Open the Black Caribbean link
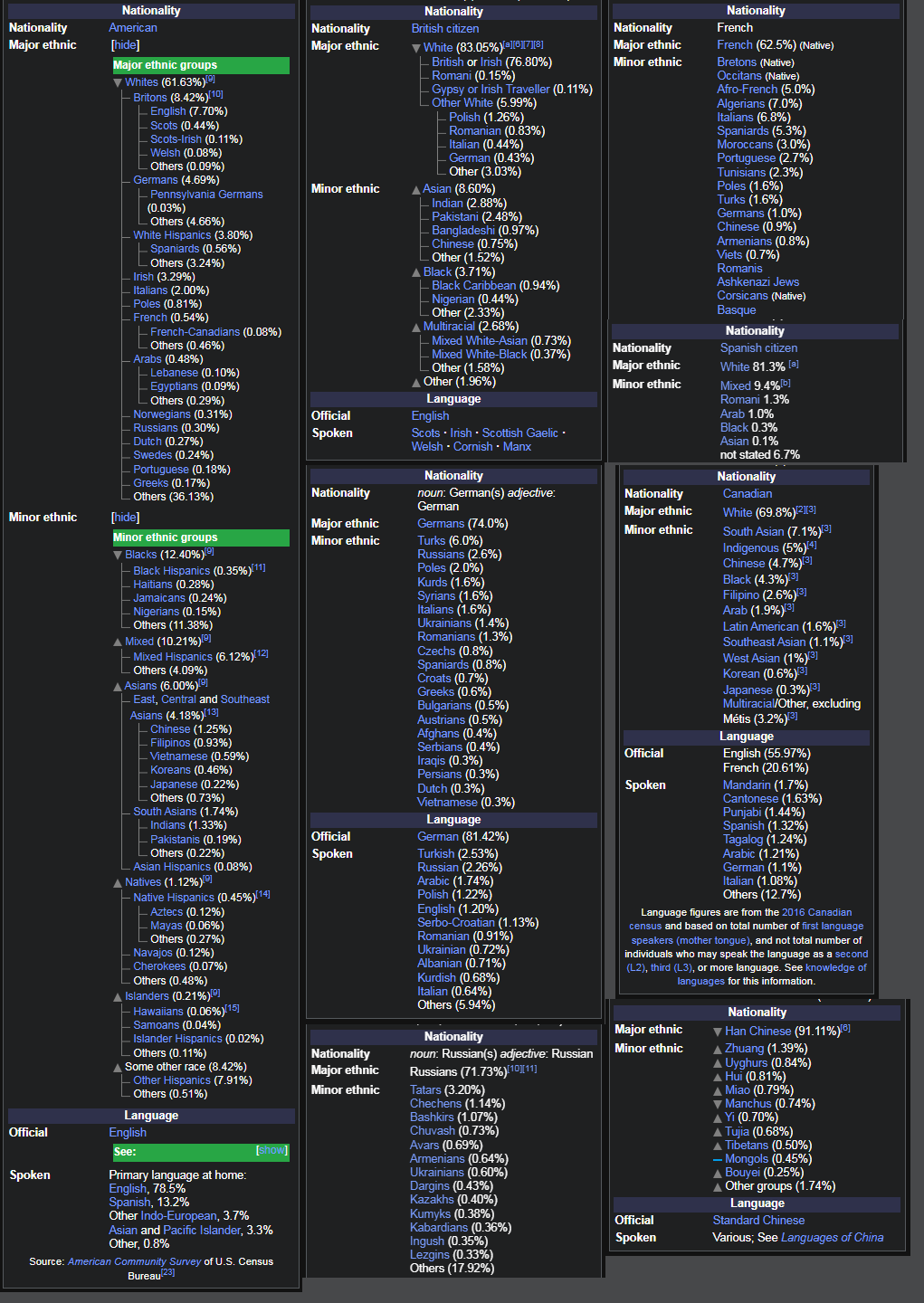Screen dimensions: 924x1303 [x=474, y=286]
